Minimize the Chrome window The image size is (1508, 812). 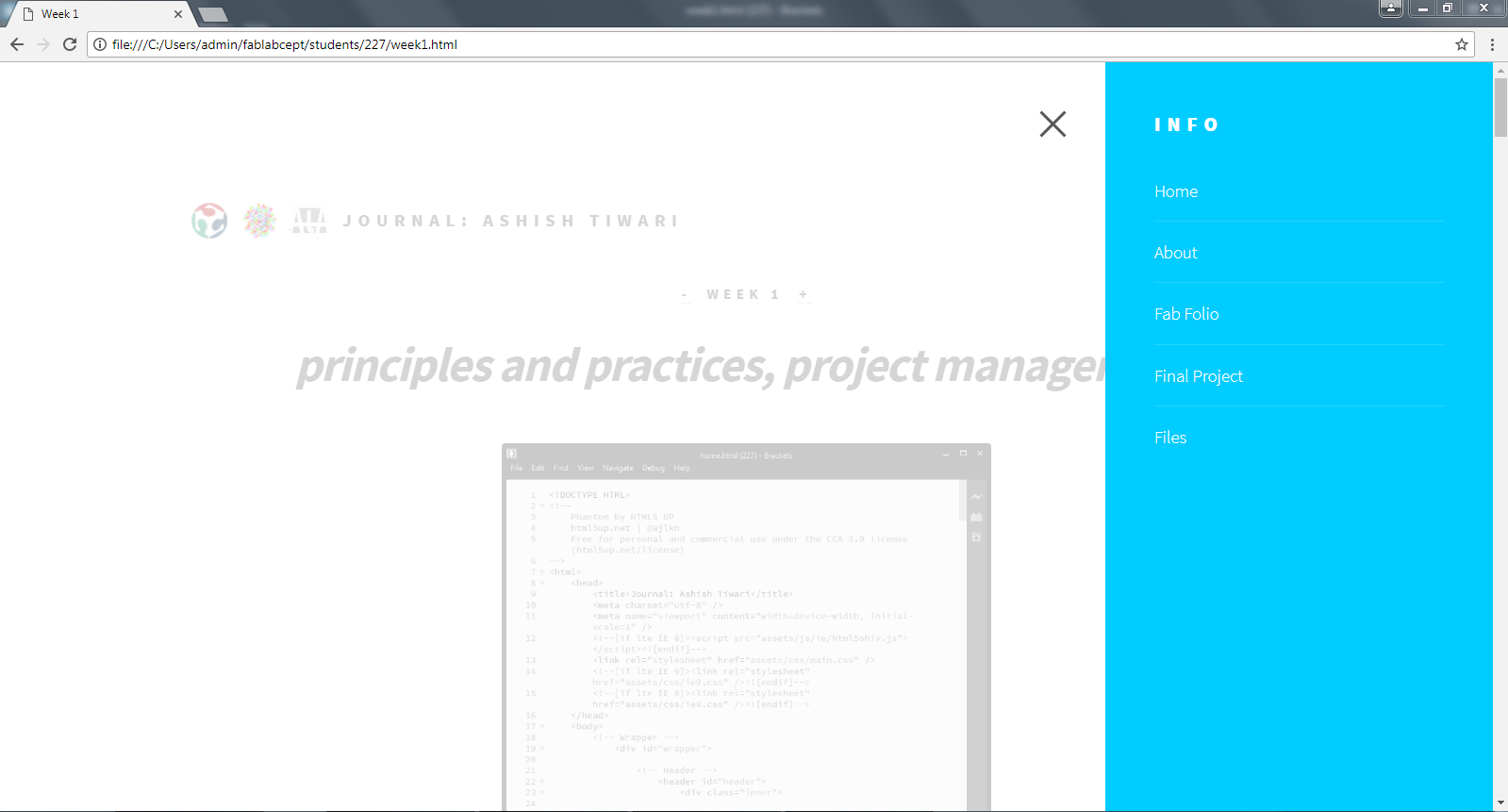pos(1422,8)
